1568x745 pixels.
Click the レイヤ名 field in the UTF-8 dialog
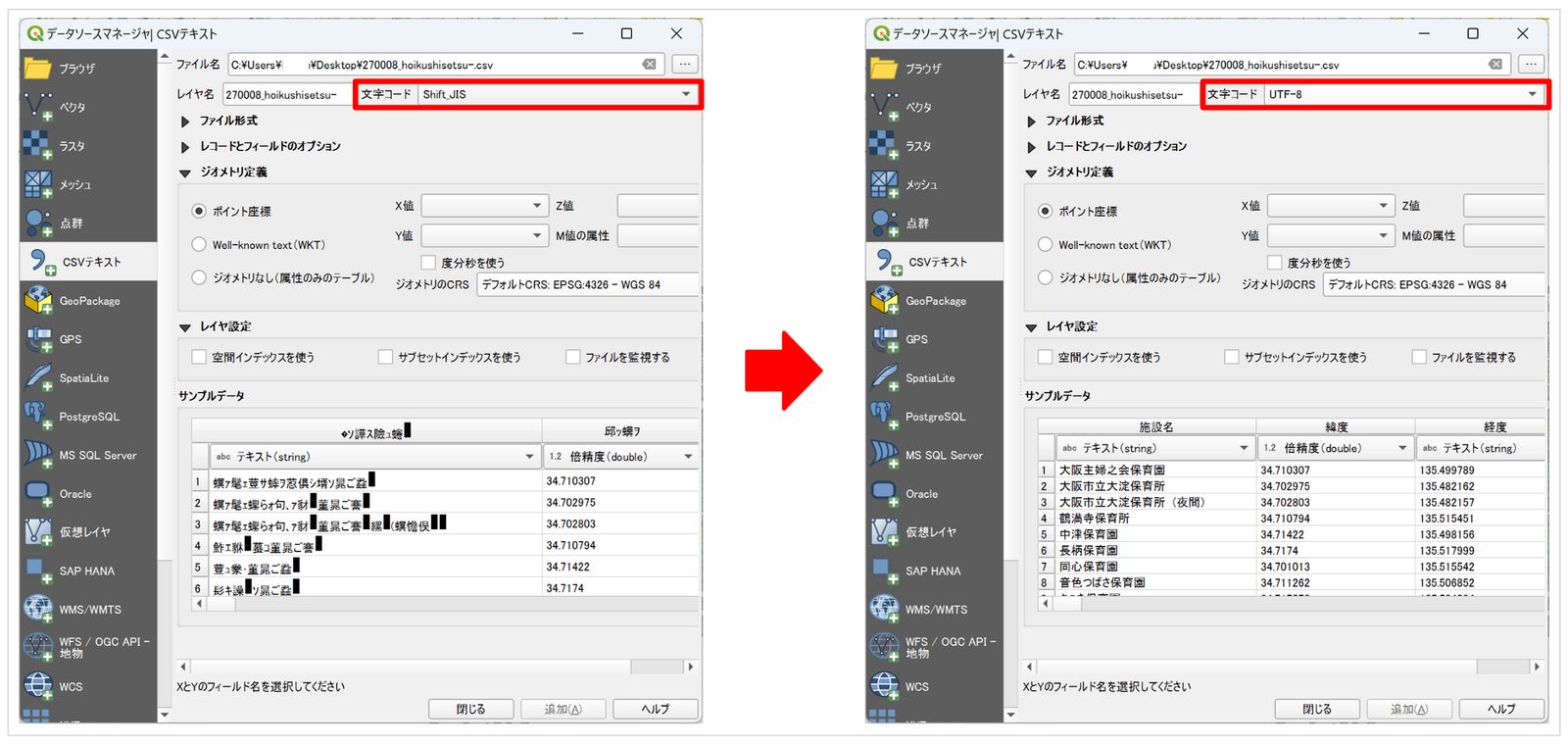point(1133,94)
